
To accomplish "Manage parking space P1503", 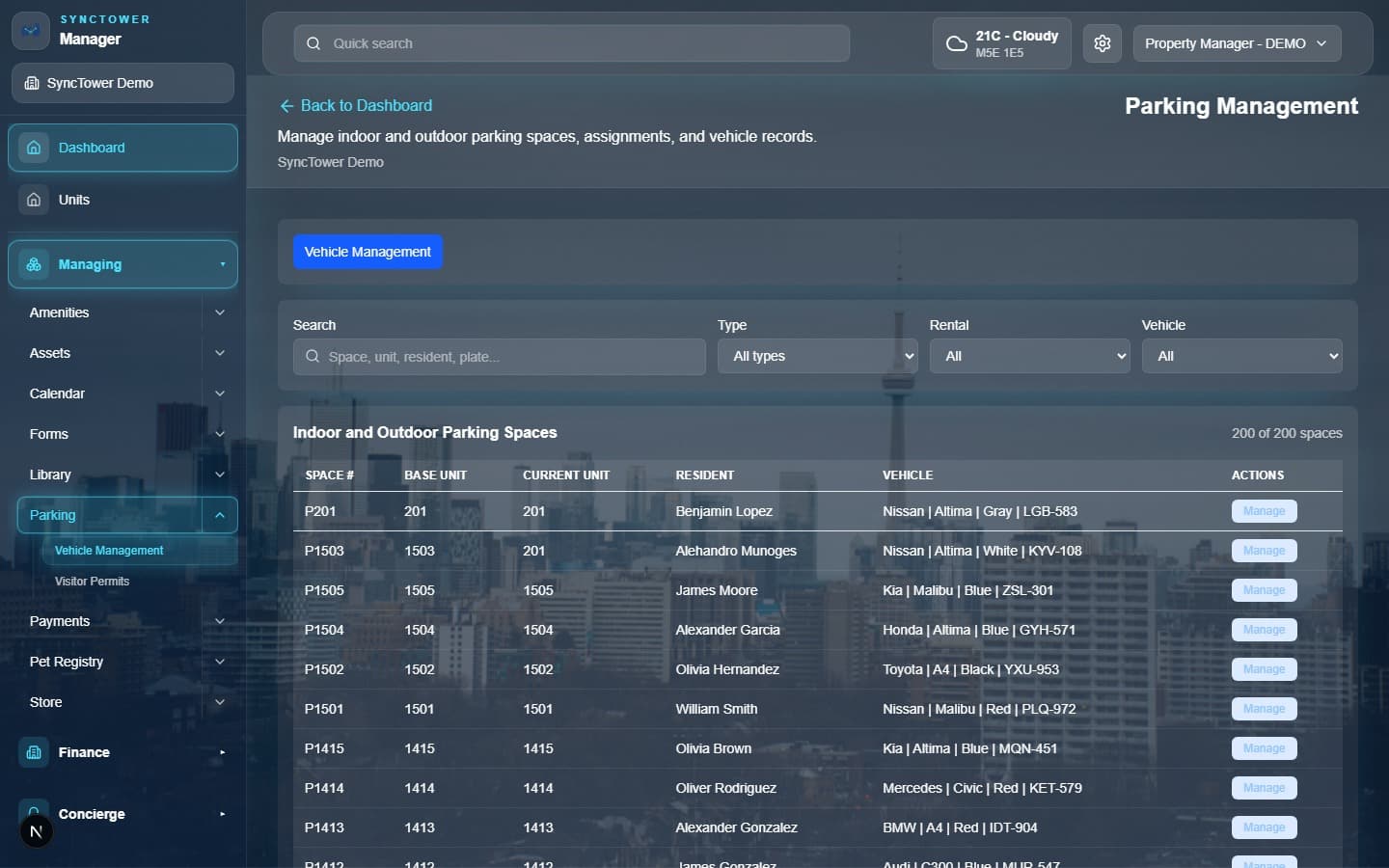I will 1264,551.
